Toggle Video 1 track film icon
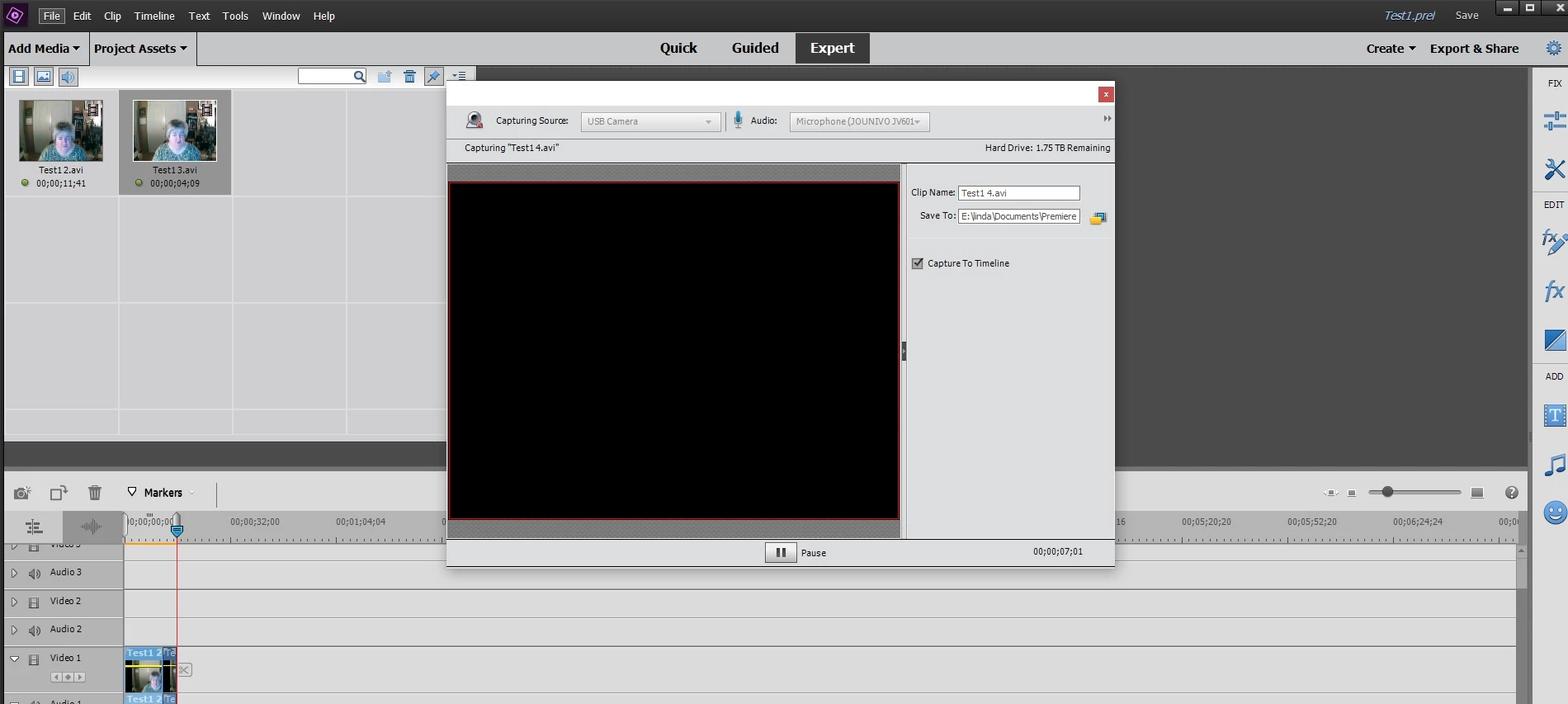This screenshot has width=1568, height=704. point(34,659)
